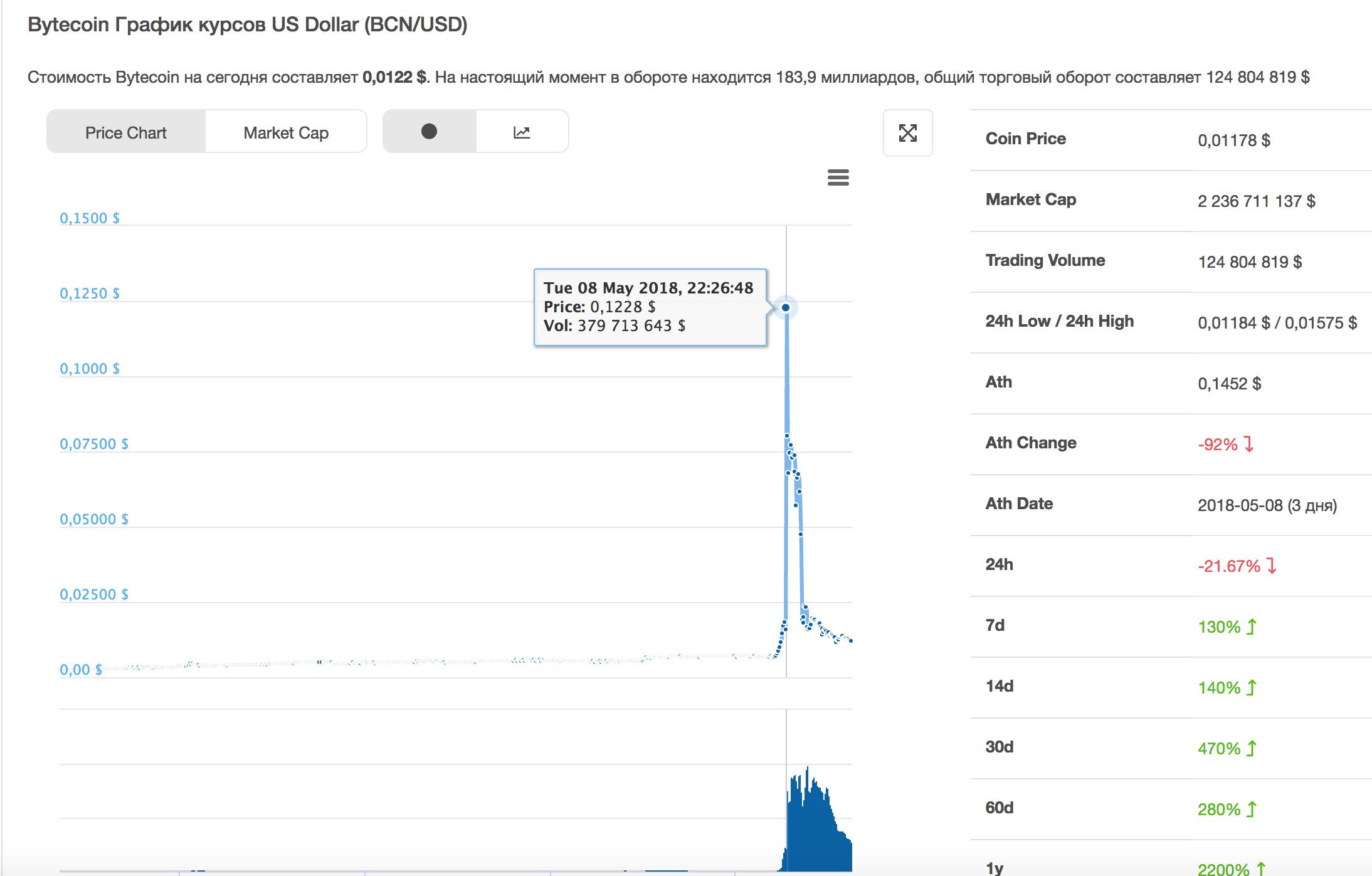Screen dimensions: 1372x876
Task: Switch to dot-style chart mode
Action: 430,131
